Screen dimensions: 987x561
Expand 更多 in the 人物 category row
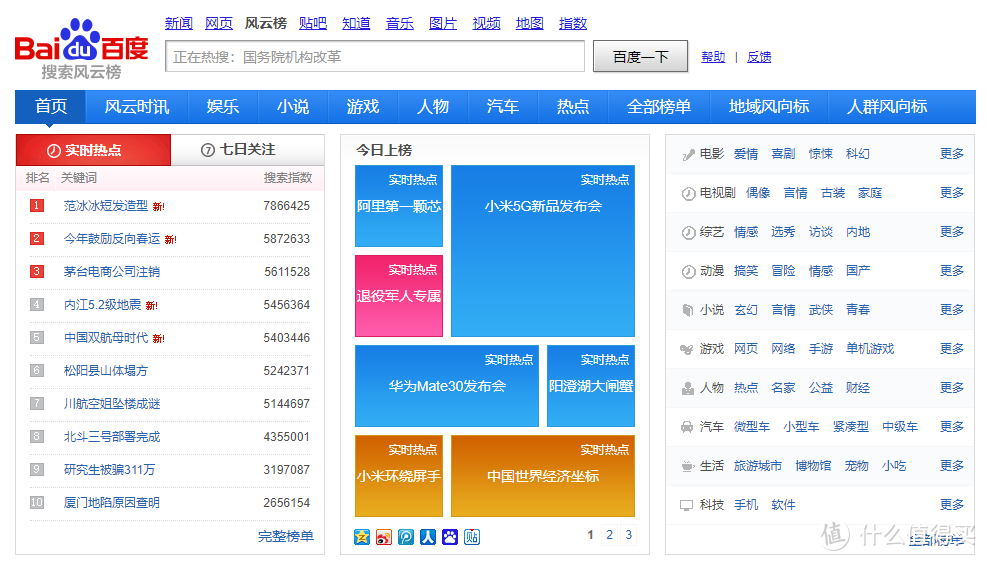[952, 388]
